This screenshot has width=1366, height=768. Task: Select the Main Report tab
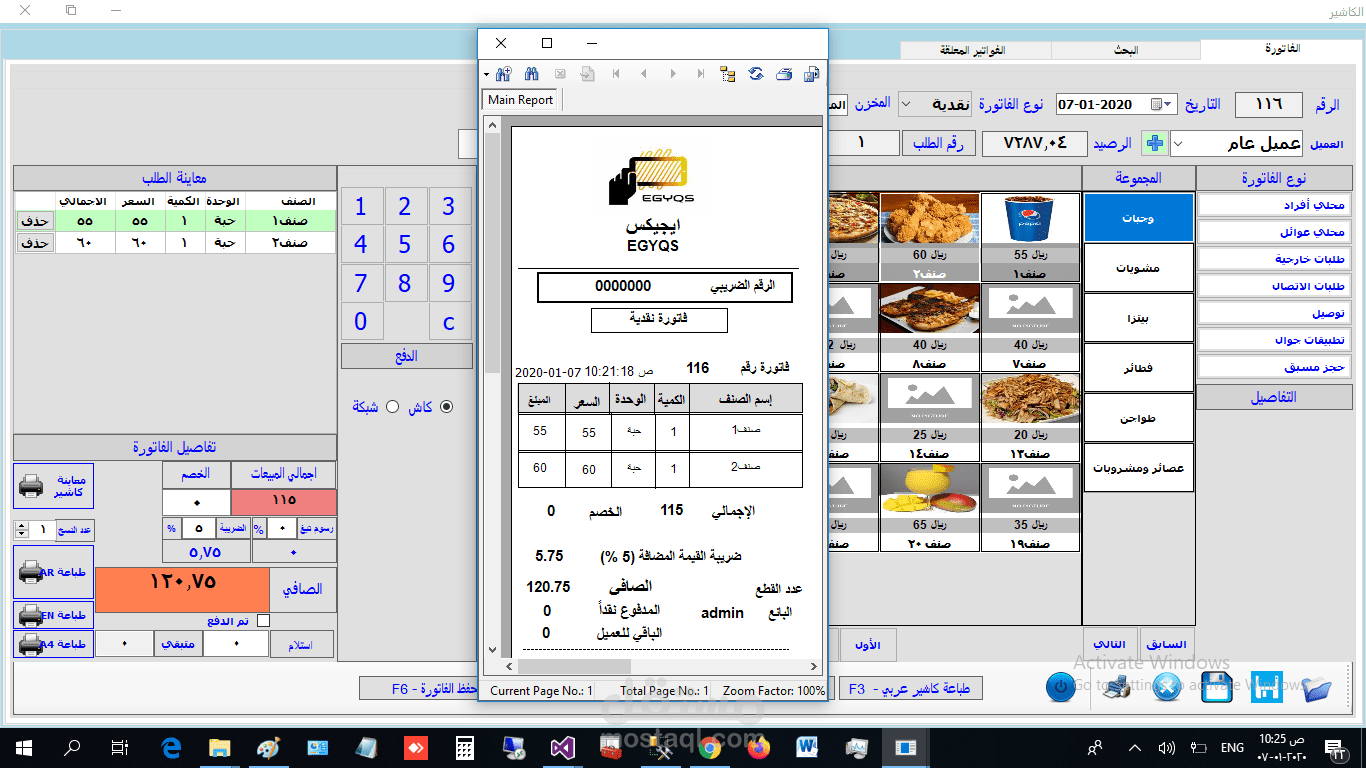[521, 100]
